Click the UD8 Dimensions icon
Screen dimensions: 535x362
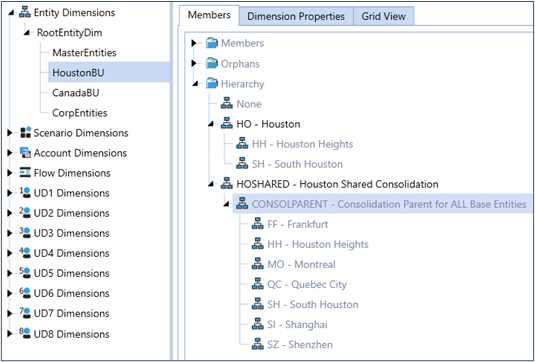pos(25,333)
